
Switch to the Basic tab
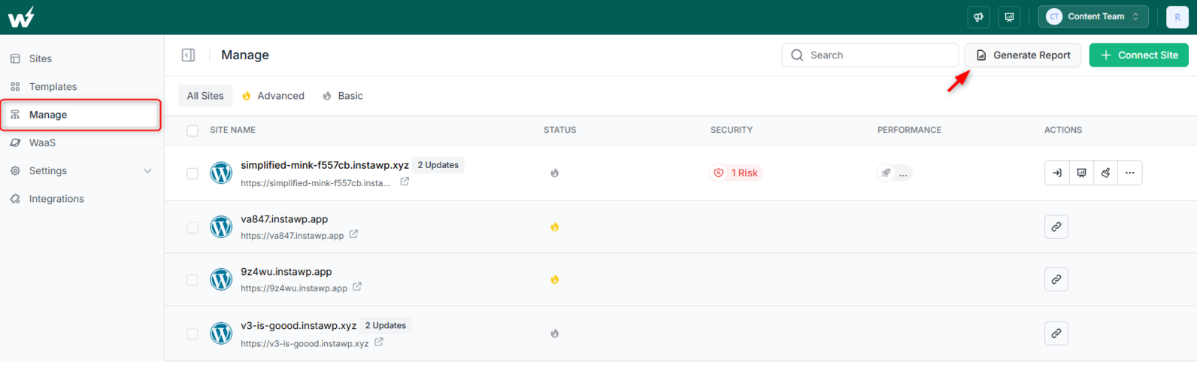[343, 96]
